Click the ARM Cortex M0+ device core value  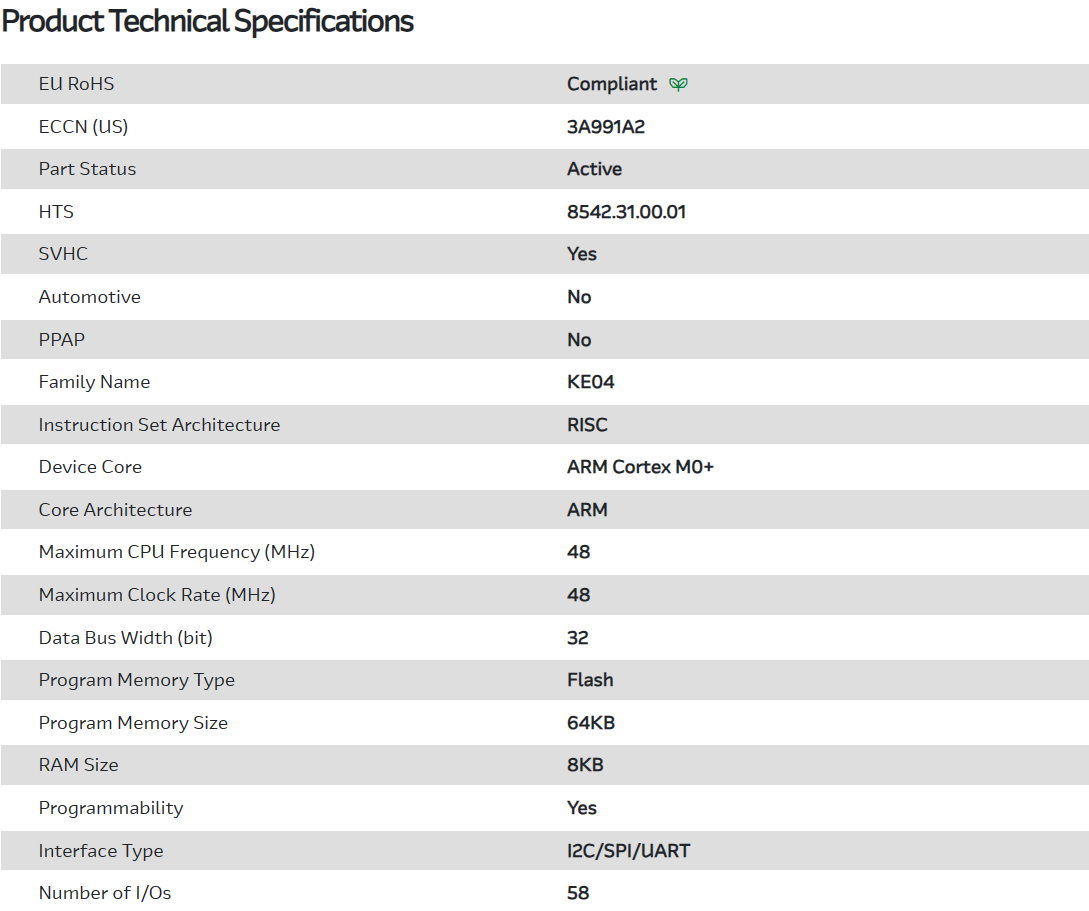click(x=640, y=467)
